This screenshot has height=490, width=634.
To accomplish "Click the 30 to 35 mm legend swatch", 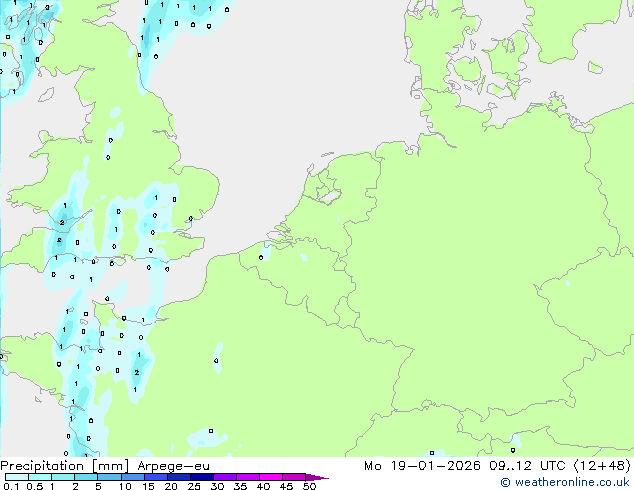I will pyautogui.click(x=224, y=477).
